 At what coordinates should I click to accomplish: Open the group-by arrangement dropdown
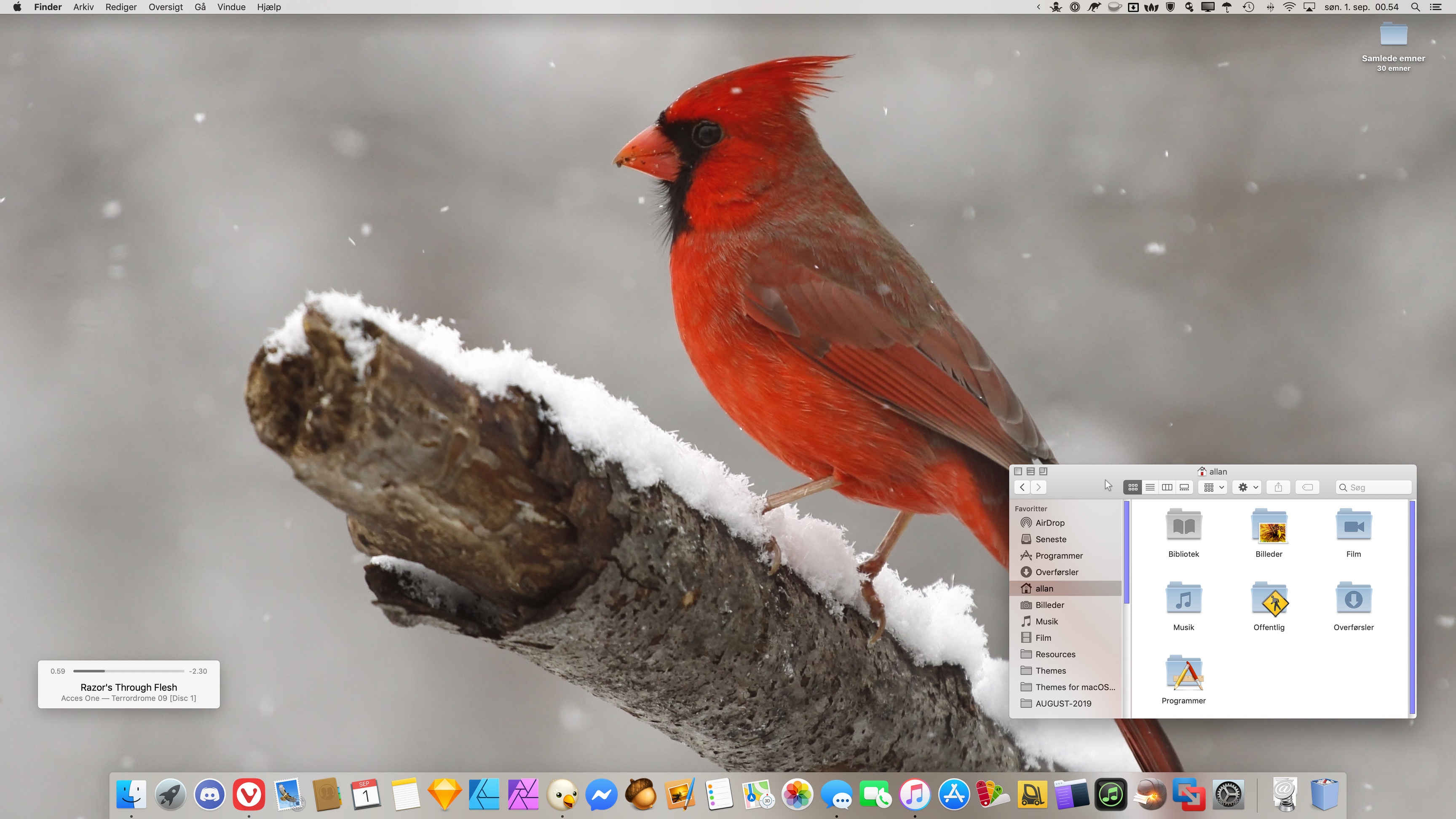click(x=1213, y=487)
